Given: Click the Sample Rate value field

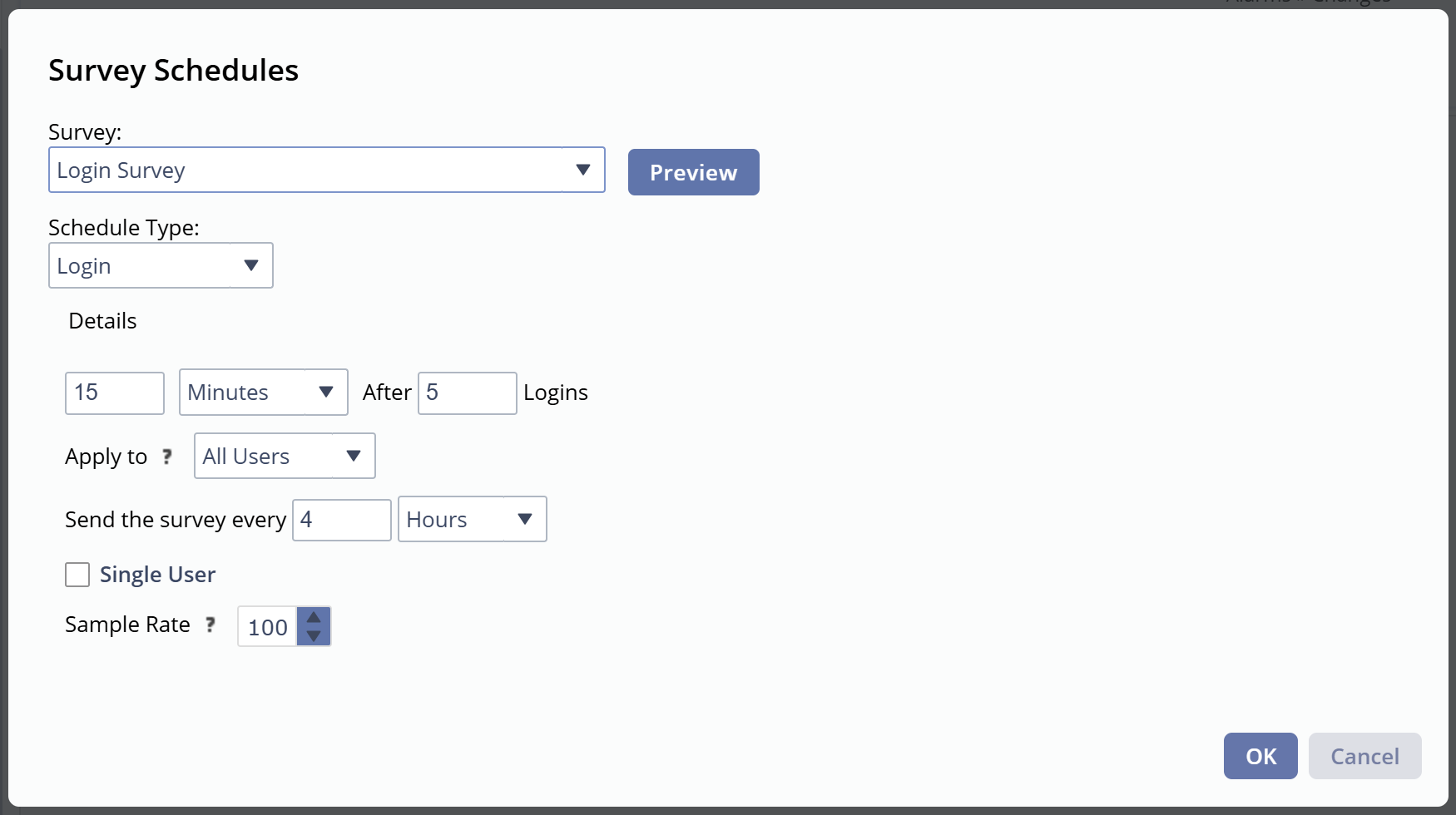Looking at the screenshot, I should (x=267, y=627).
